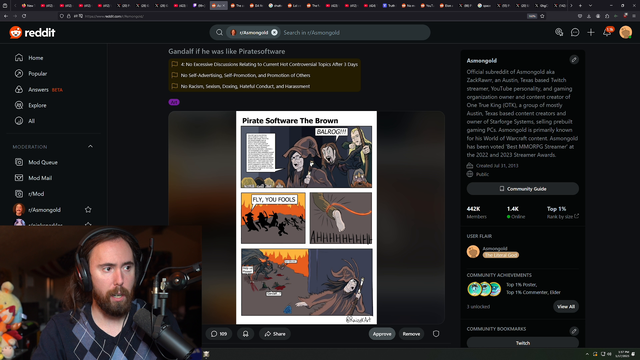Open the notifications bell
Image resolution: width=640 pixels, height=360 pixels.
pos(607,32)
